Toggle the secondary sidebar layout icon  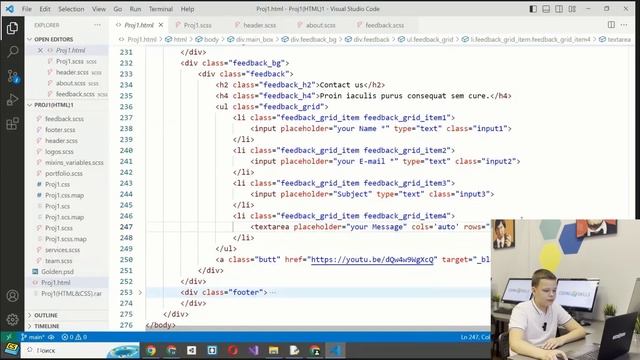[x=559, y=9]
